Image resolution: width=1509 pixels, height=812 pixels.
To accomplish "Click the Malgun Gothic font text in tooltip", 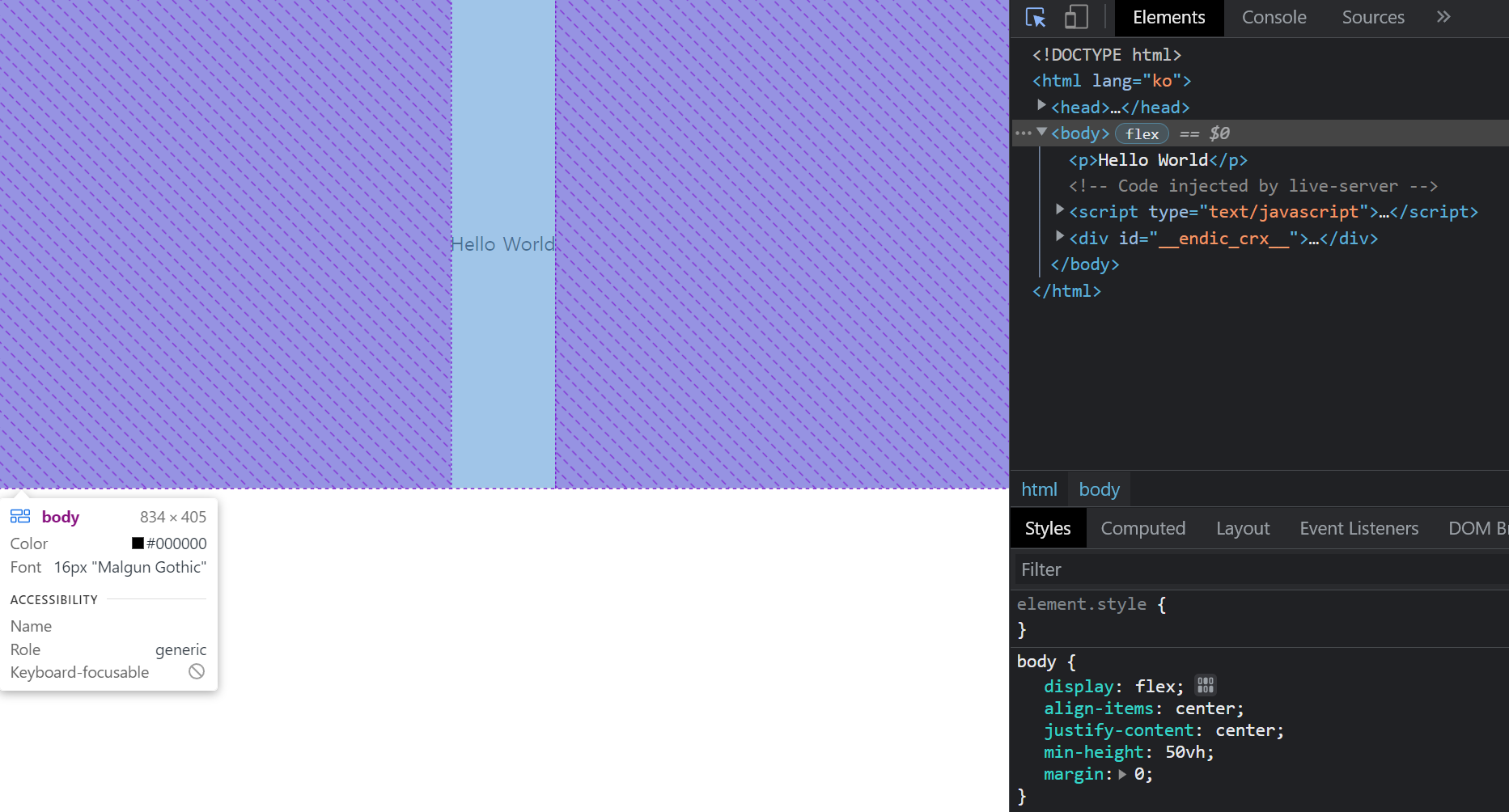I will (x=130, y=568).
